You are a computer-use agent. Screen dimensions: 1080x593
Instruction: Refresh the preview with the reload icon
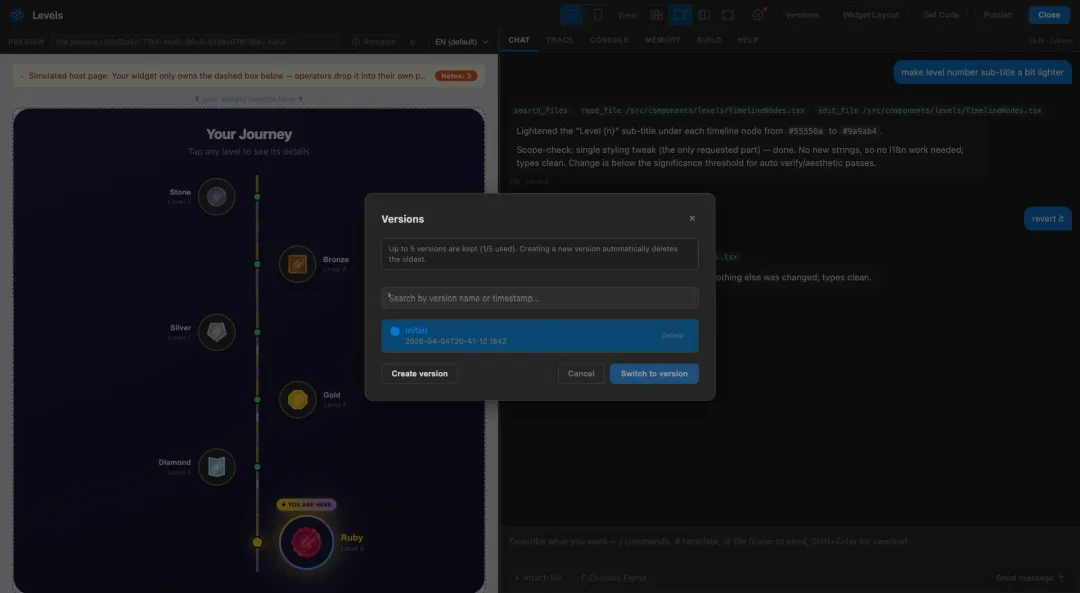pyautogui.click(x=413, y=42)
